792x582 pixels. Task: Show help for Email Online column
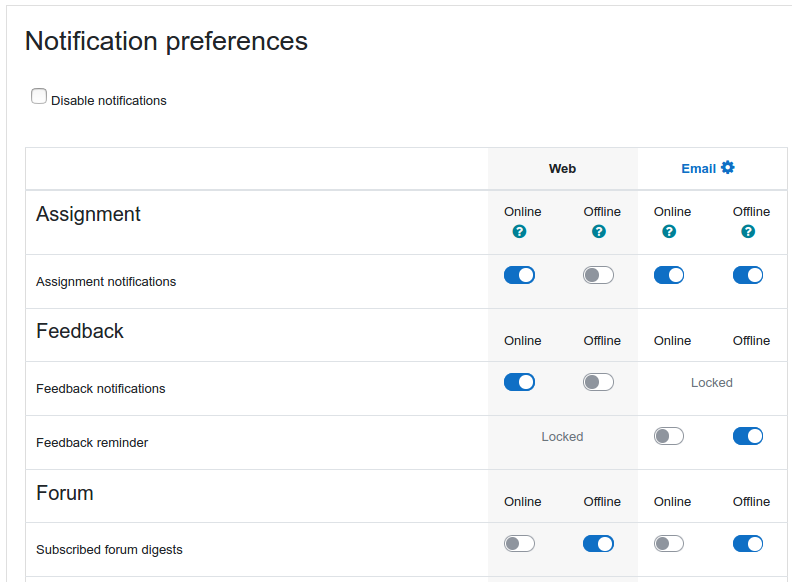pos(669,231)
